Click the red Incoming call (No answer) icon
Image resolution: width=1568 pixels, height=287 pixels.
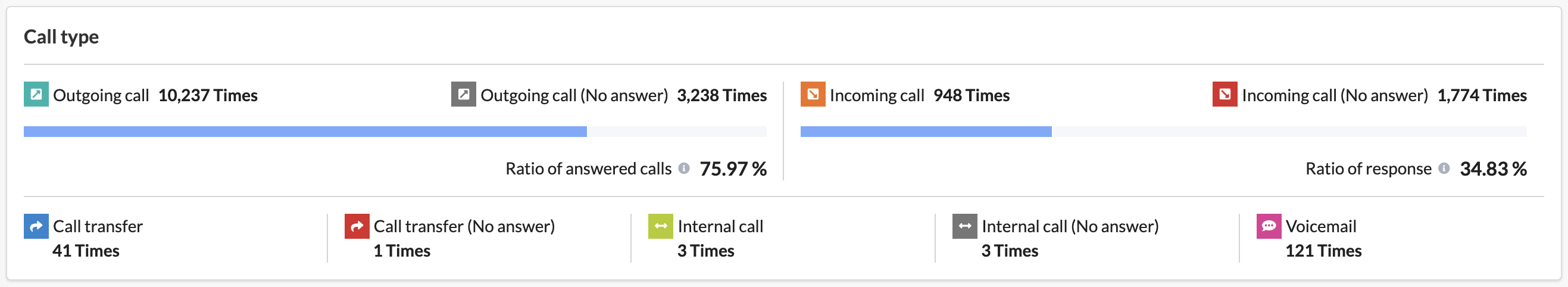[x=1225, y=95]
